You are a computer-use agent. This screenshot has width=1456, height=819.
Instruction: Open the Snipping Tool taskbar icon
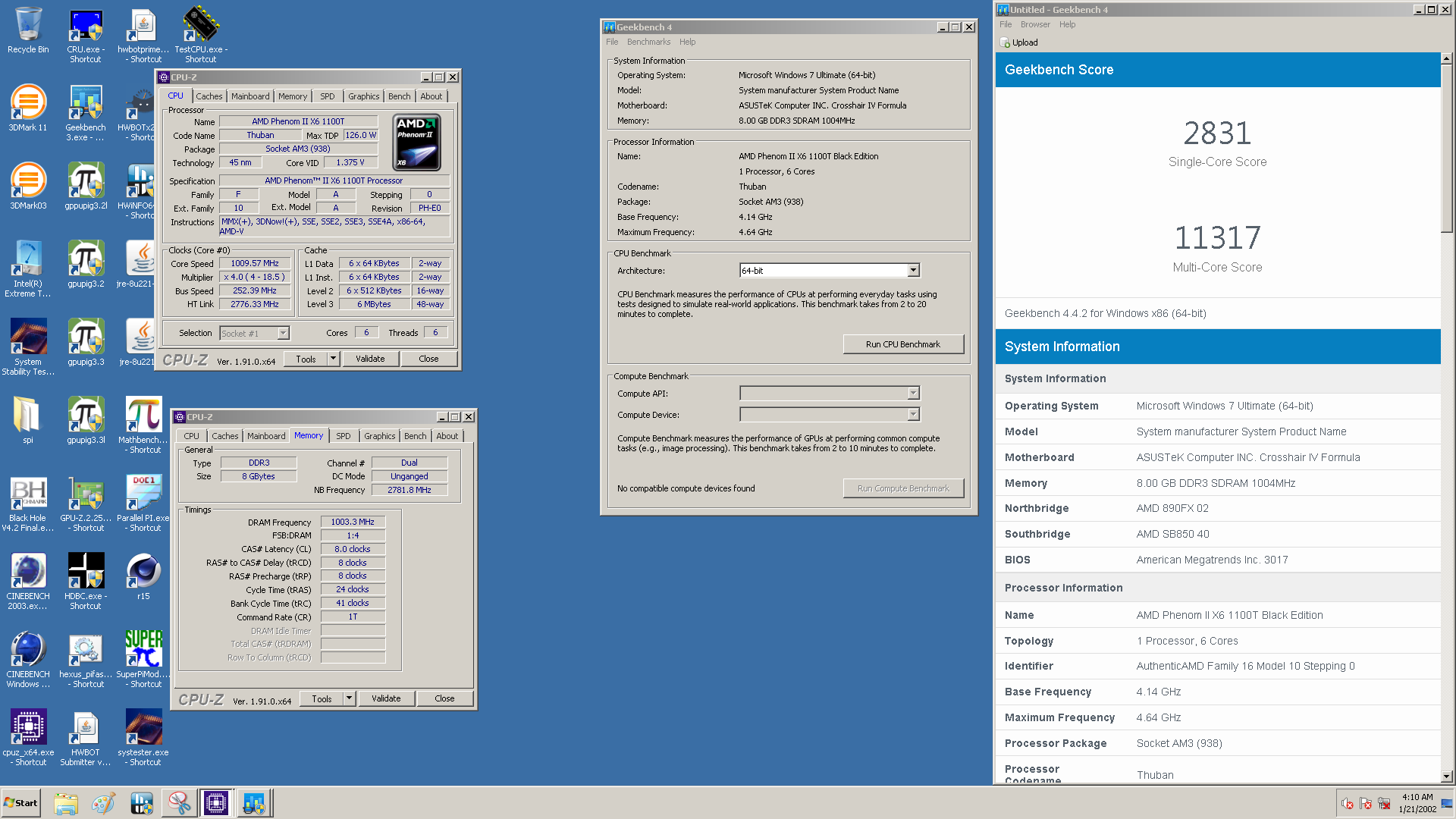click(179, 803)
